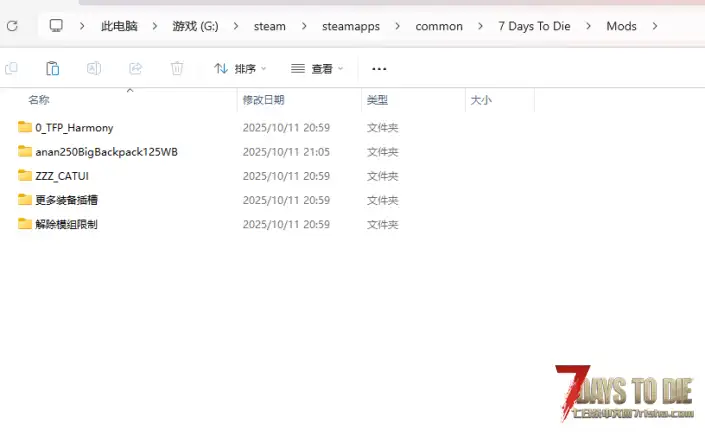
Task: Select 解除模组限制 folder name
Action: point(67,224)
